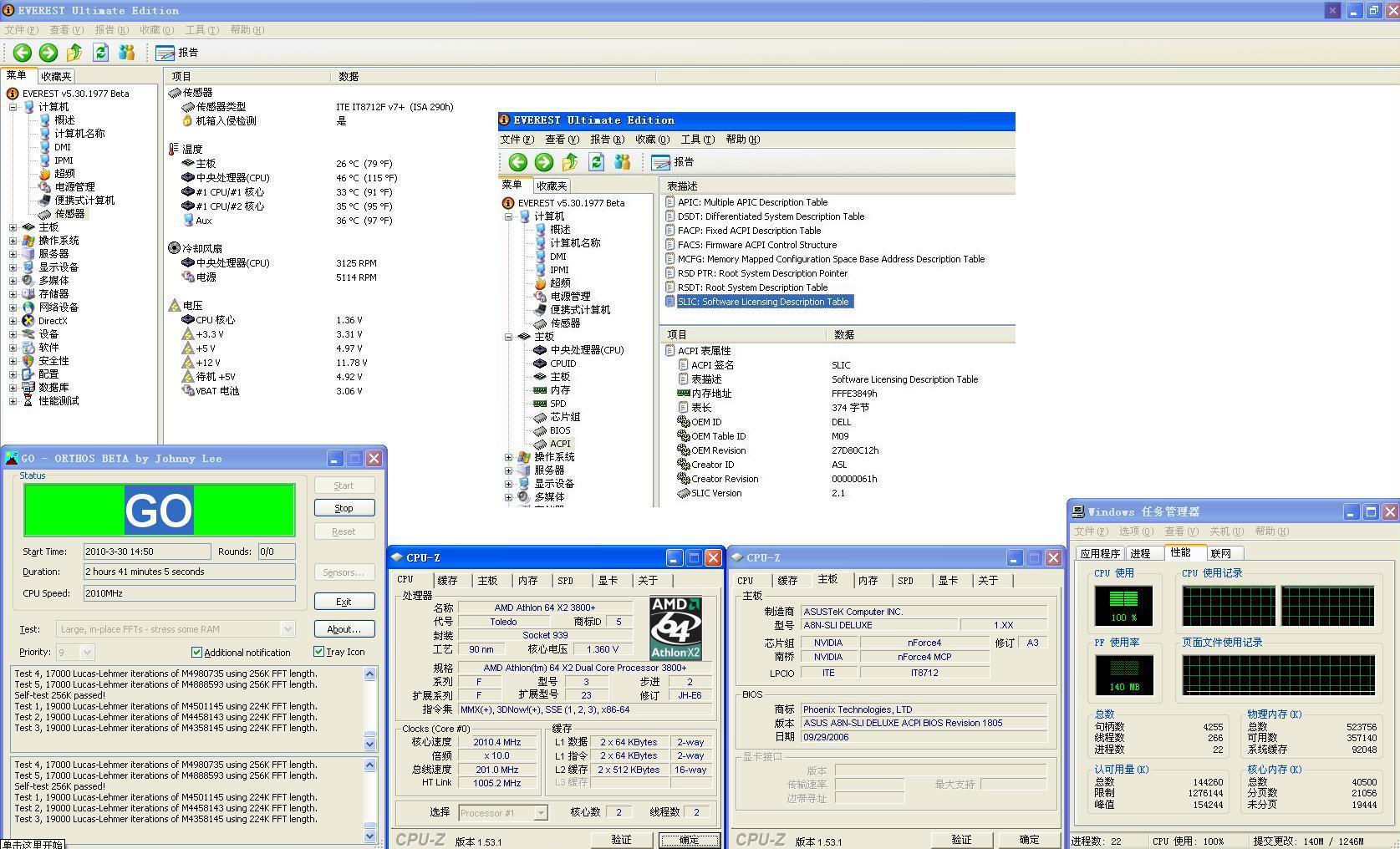Expand the 主板 node in main tree
The width and height of the screenshot is (1400, 849).
[13, 227]
